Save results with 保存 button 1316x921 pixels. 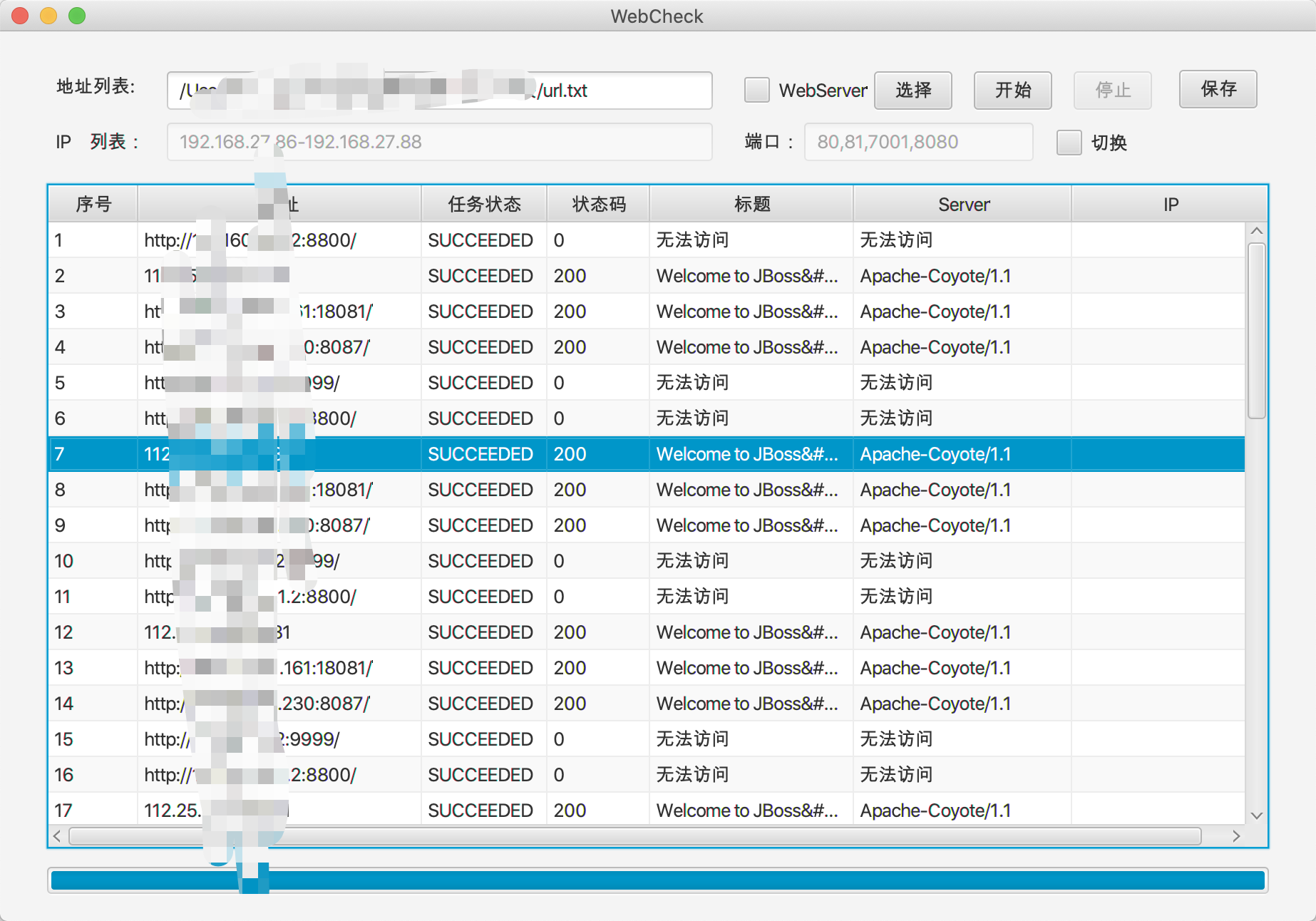pyautogui.click(x=1218, y=89)
